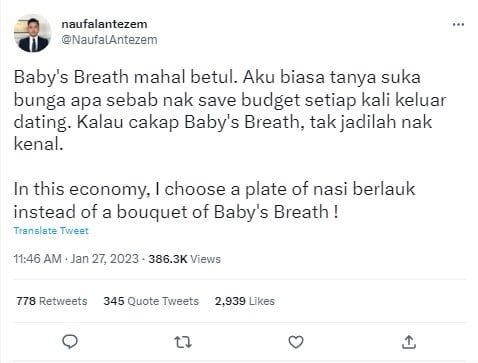Click the word 'budget' in the tweet
The width and height of the screenshot is (478, 363).
coord(271,100)
